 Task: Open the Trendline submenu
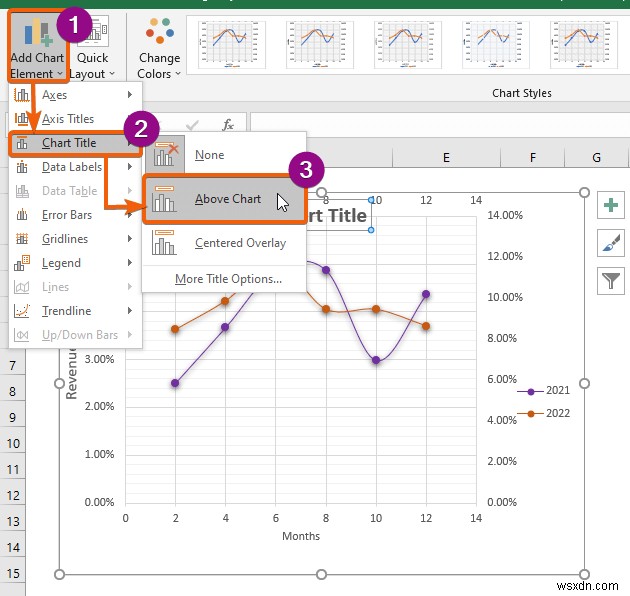(75, 311)
